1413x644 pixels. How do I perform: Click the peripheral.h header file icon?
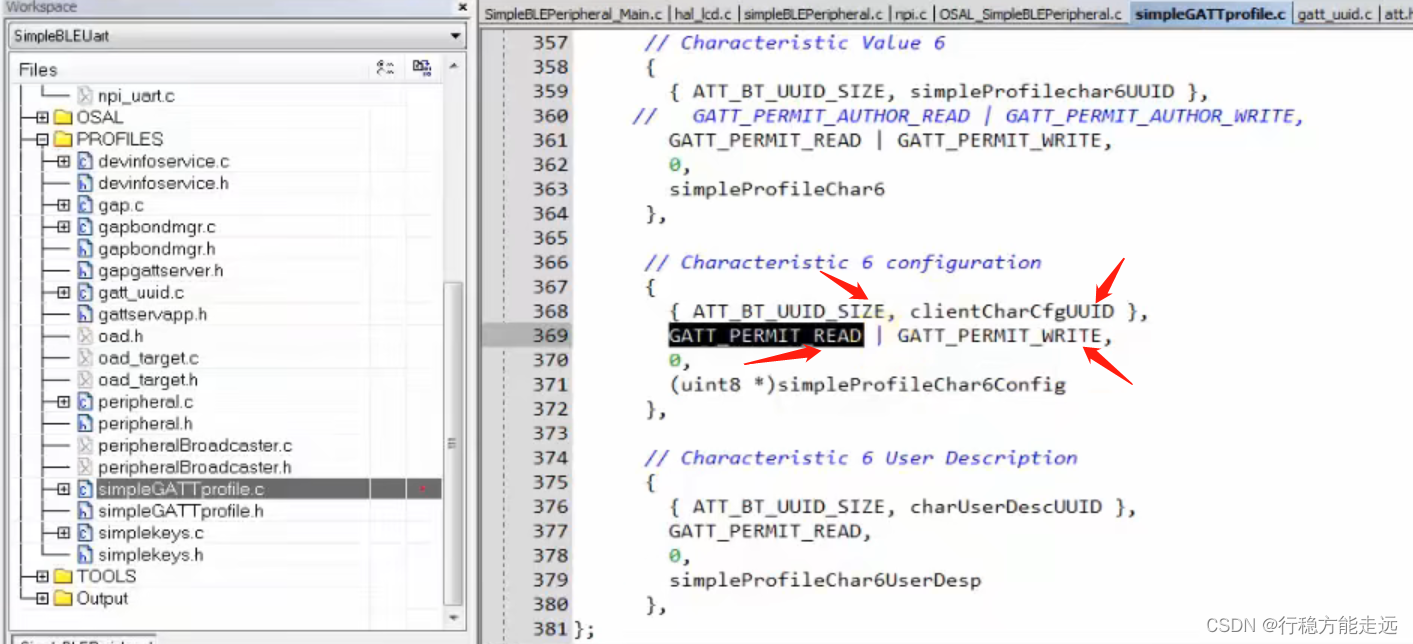click(x=85, y=424)
